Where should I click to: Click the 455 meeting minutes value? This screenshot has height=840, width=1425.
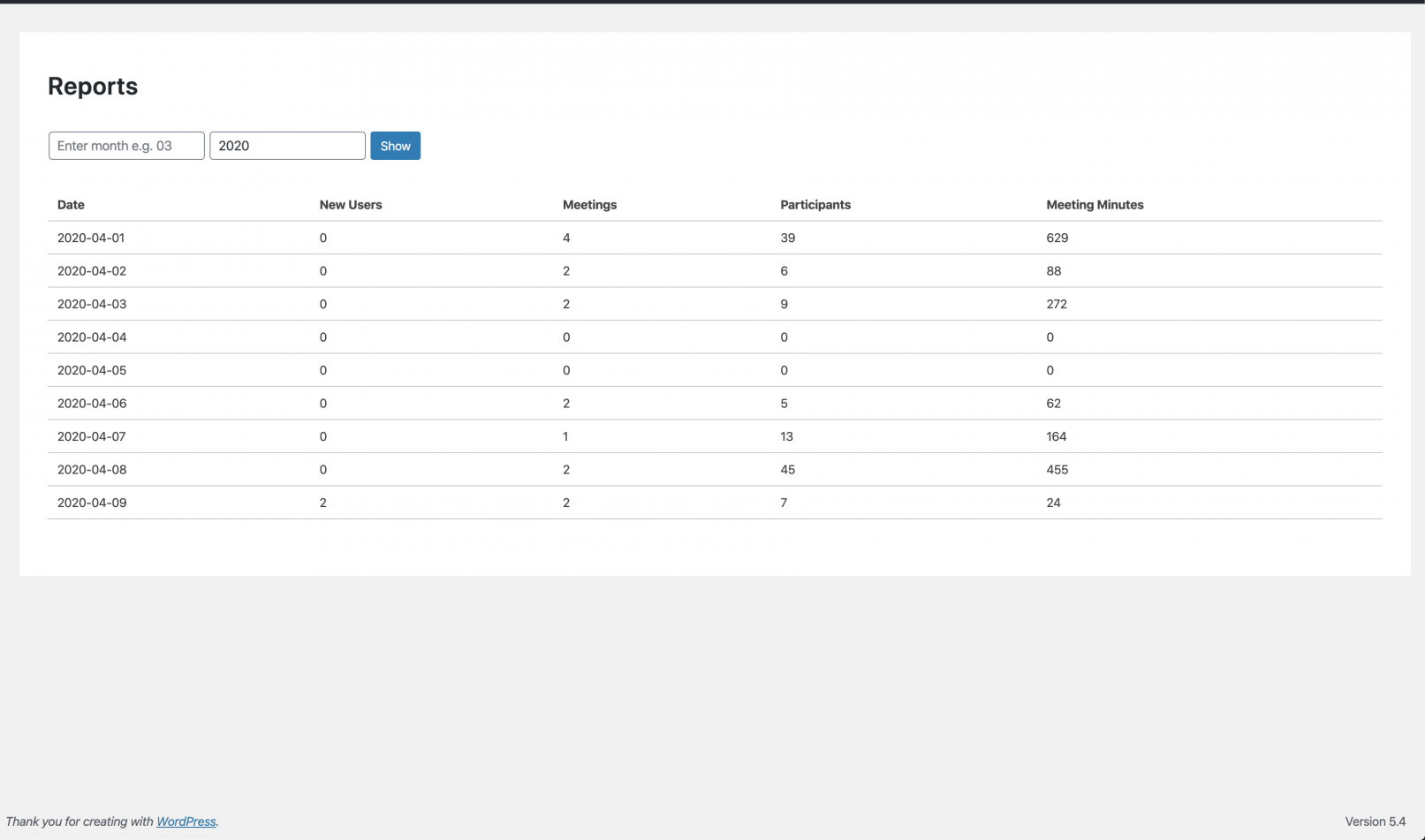point(1057,470)
